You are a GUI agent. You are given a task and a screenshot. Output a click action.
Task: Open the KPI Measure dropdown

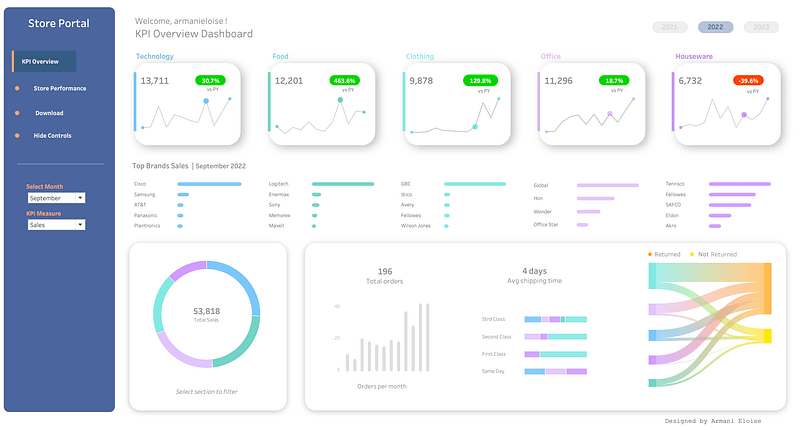click(55, 225)
